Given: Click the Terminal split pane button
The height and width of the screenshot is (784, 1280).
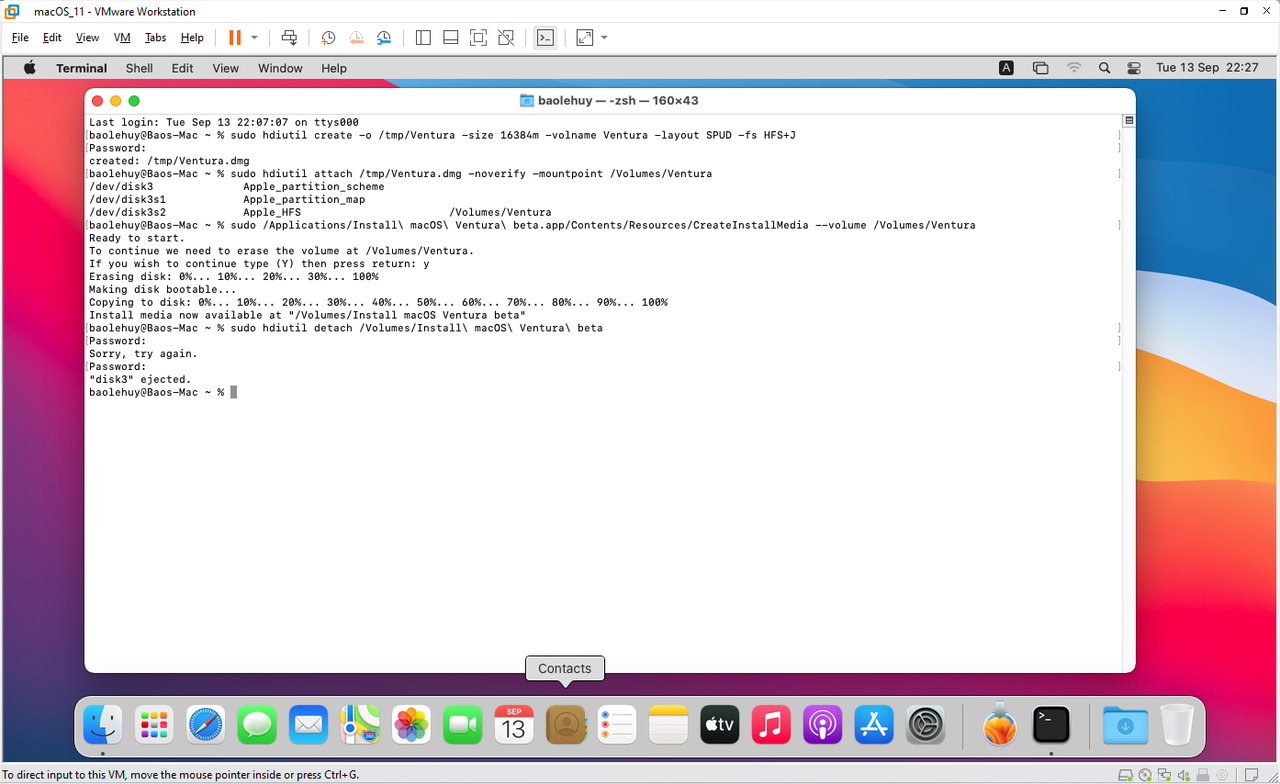Looking at the screenshot, I should click(x=1128, y=120).
